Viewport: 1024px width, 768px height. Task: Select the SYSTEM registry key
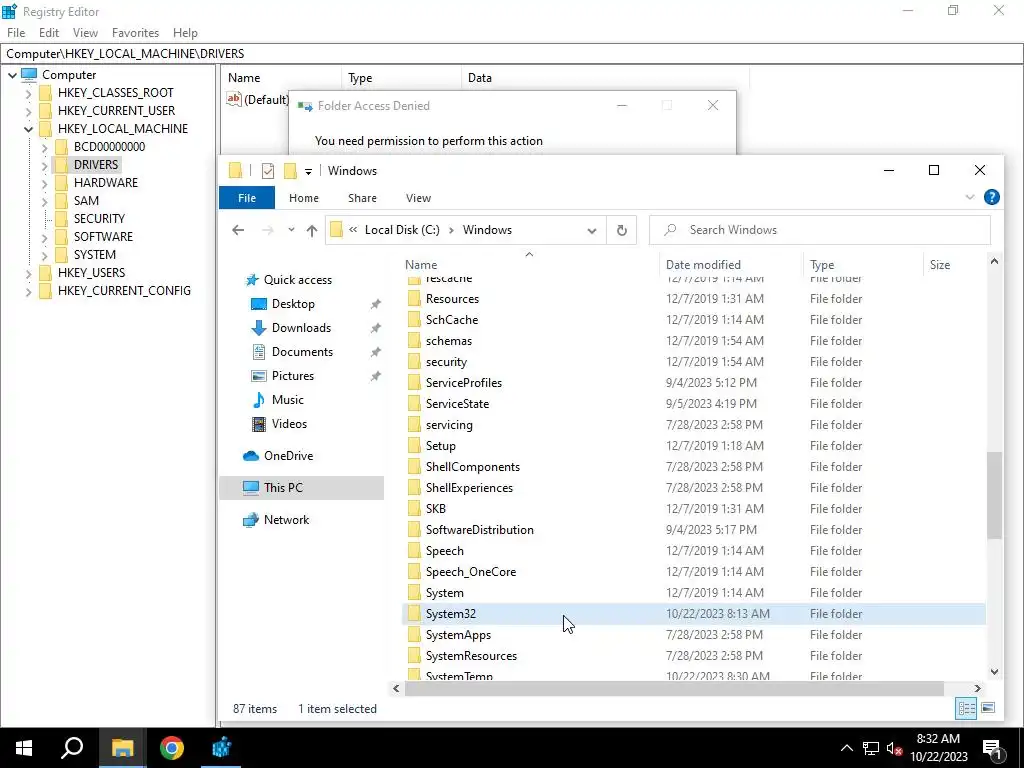pos(95,255)
